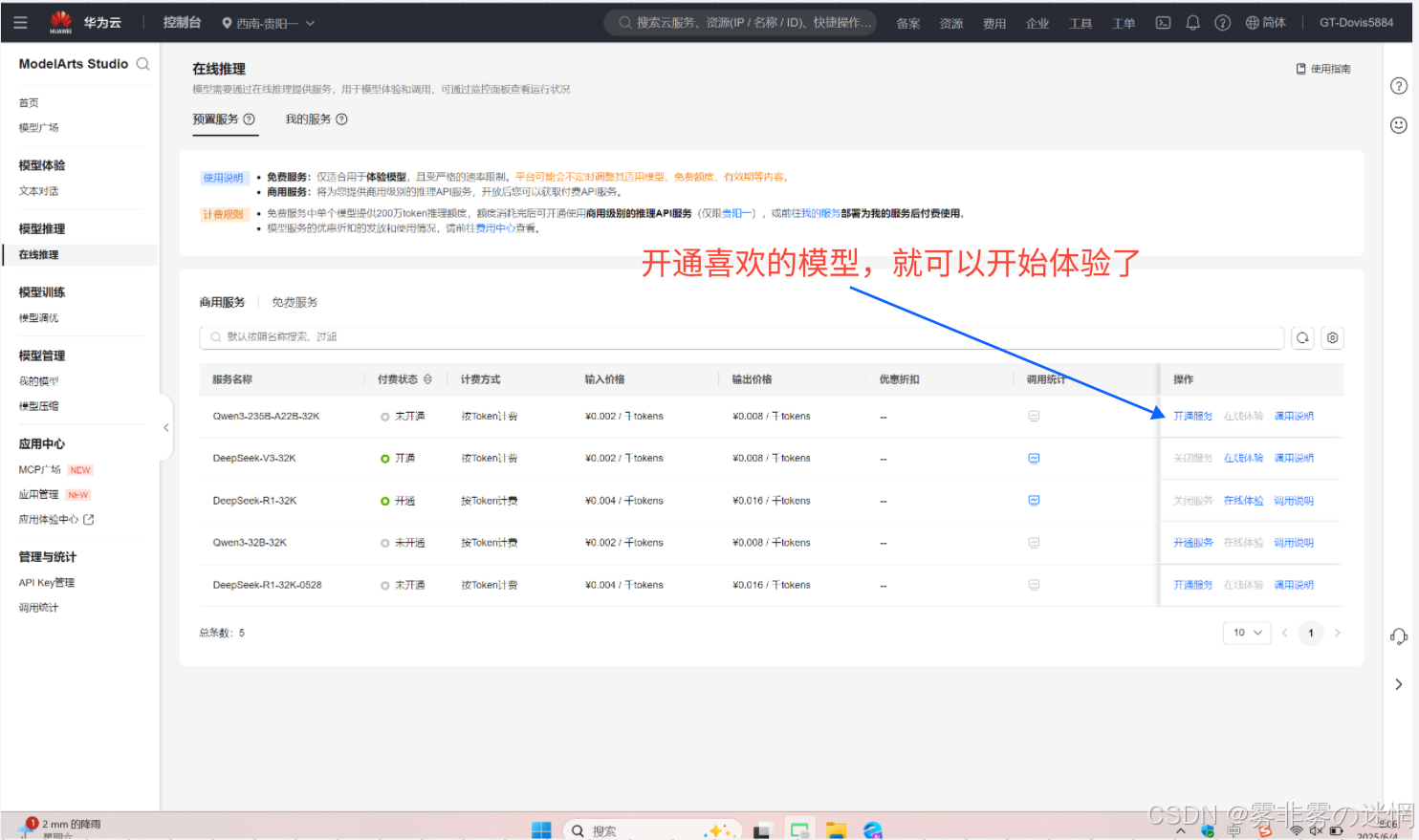Open the 费用 top menu
Viewport: 1419px width, 840px height.
tap(994, 24)
